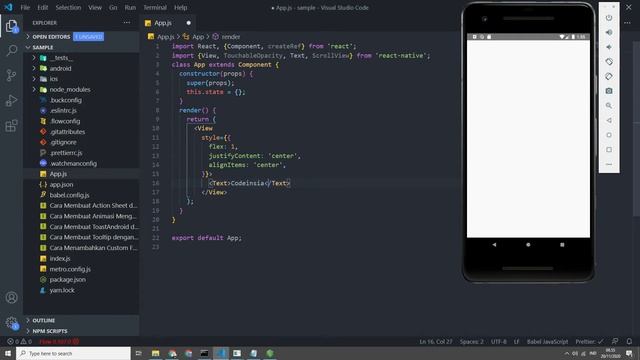
Task: Click the Spaces: 2 indentation status item
Action: point(471,341)
